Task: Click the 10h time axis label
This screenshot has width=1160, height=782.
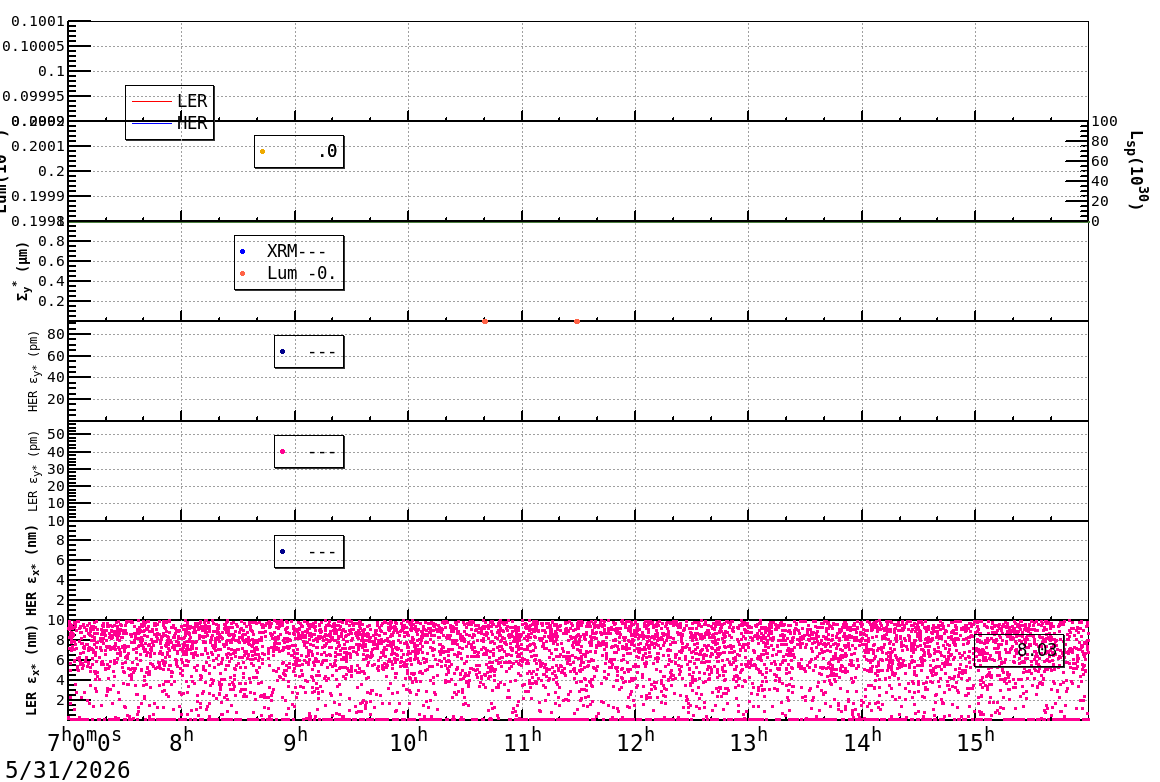Action: 408,741
